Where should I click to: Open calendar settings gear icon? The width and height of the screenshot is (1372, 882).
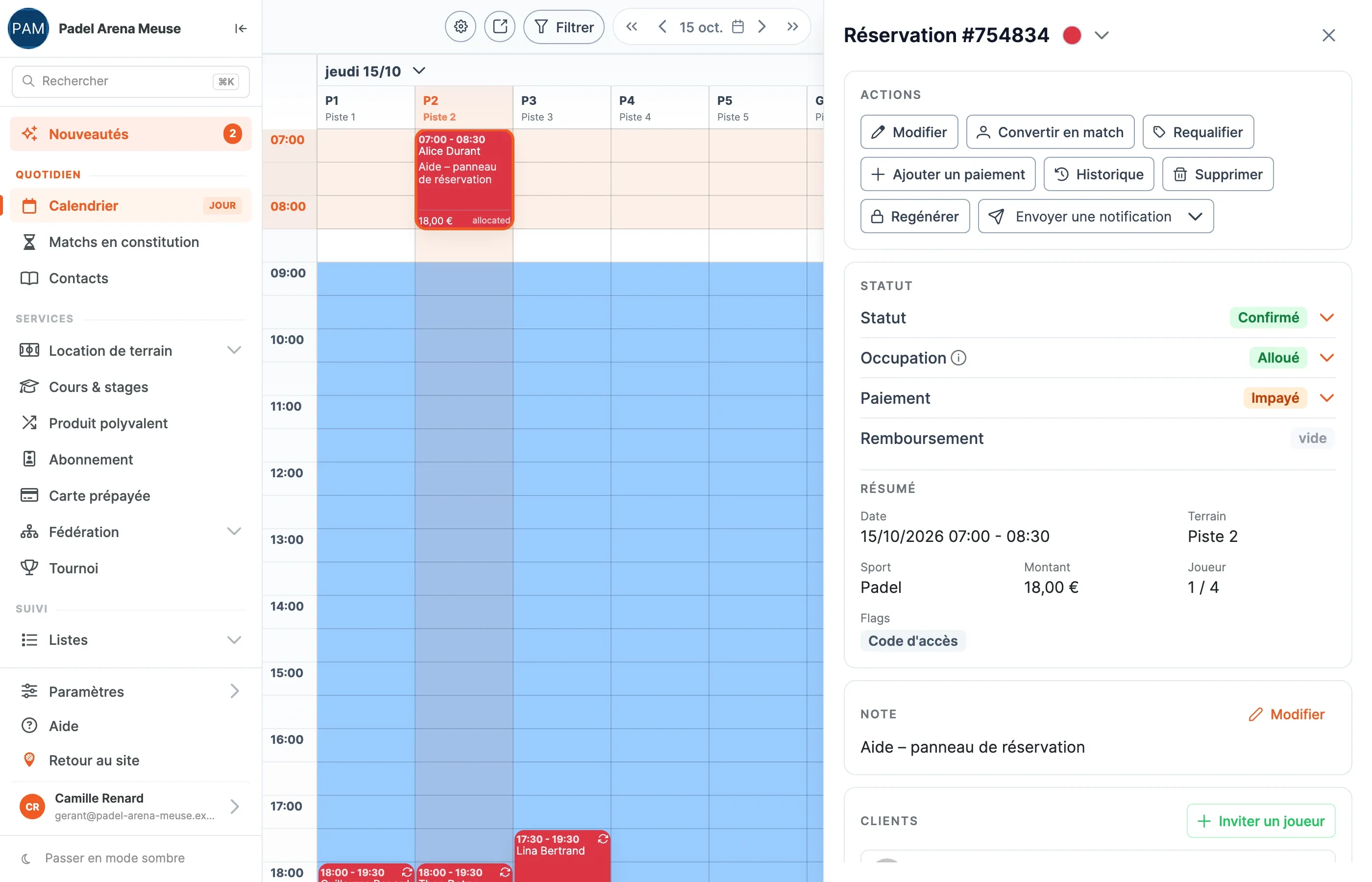[x=461, y=26]
